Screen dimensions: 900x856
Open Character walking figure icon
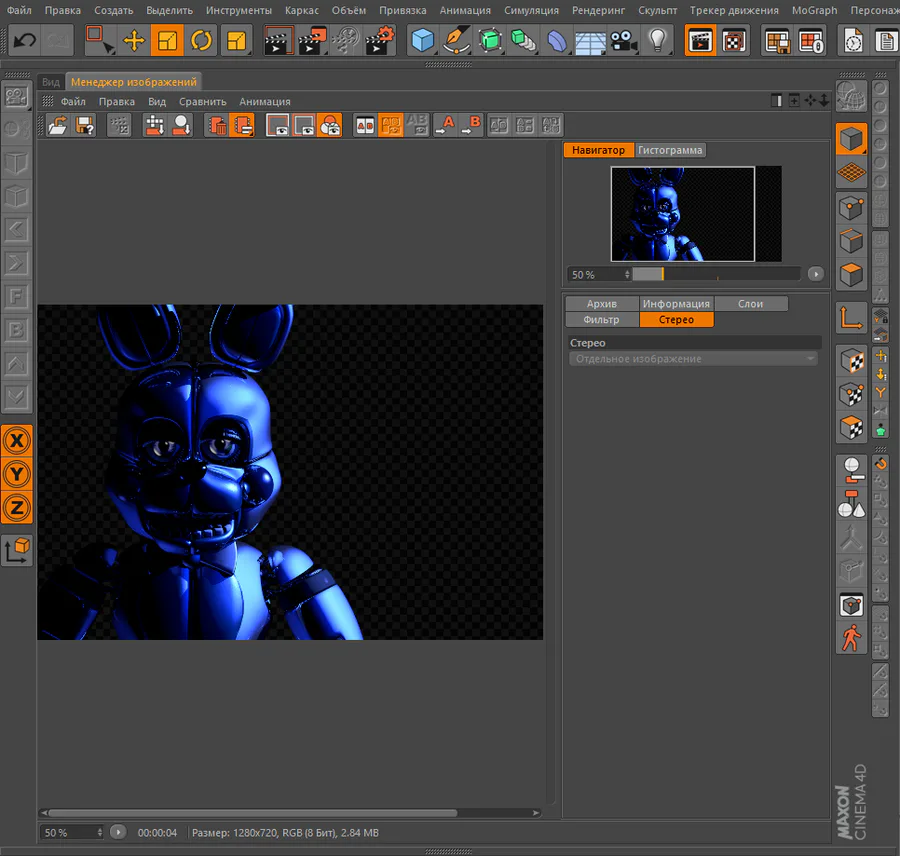pos(851,638)
